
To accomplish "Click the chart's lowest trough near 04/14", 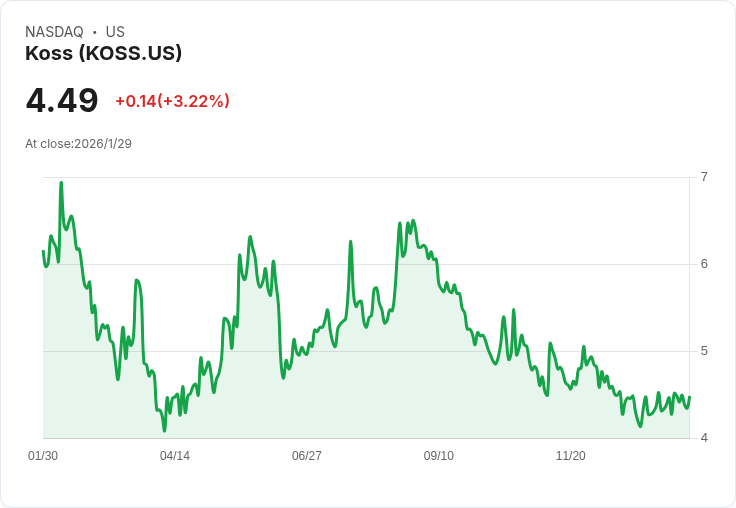I will [164, 430].
